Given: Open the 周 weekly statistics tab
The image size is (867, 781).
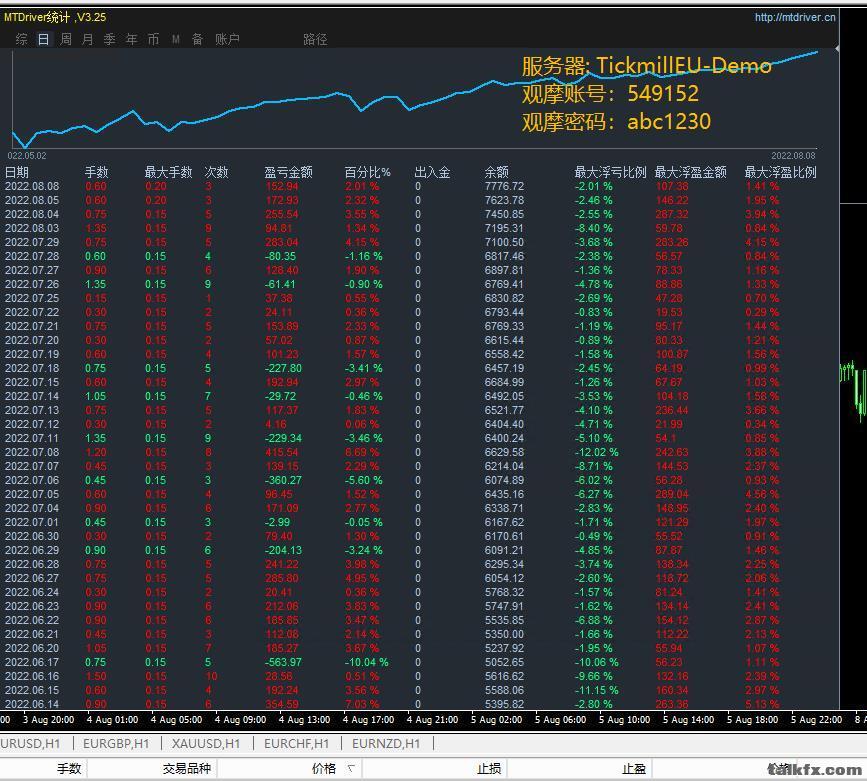Looking at the screenshot, I should tap(66, 39).
